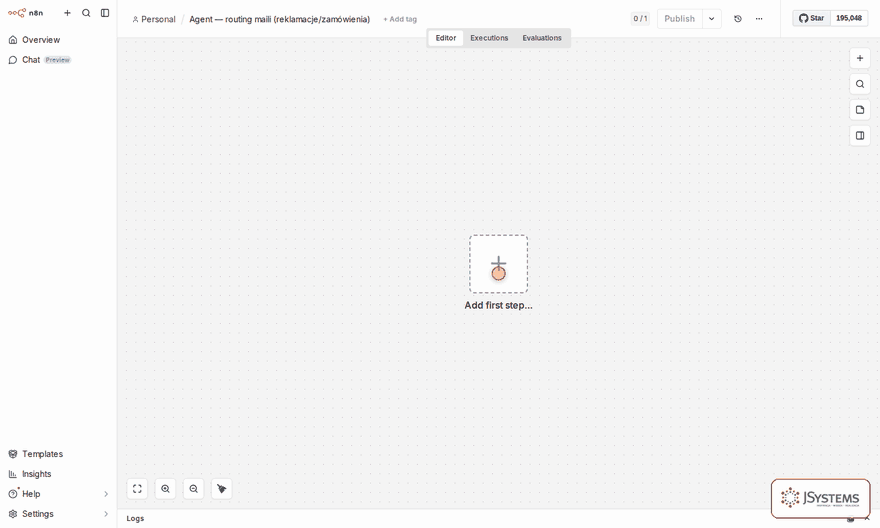The height and width of the screenshot is (528, 880).
Task: Collapse the sidebar with the panel icon
Action: (105, 12)
